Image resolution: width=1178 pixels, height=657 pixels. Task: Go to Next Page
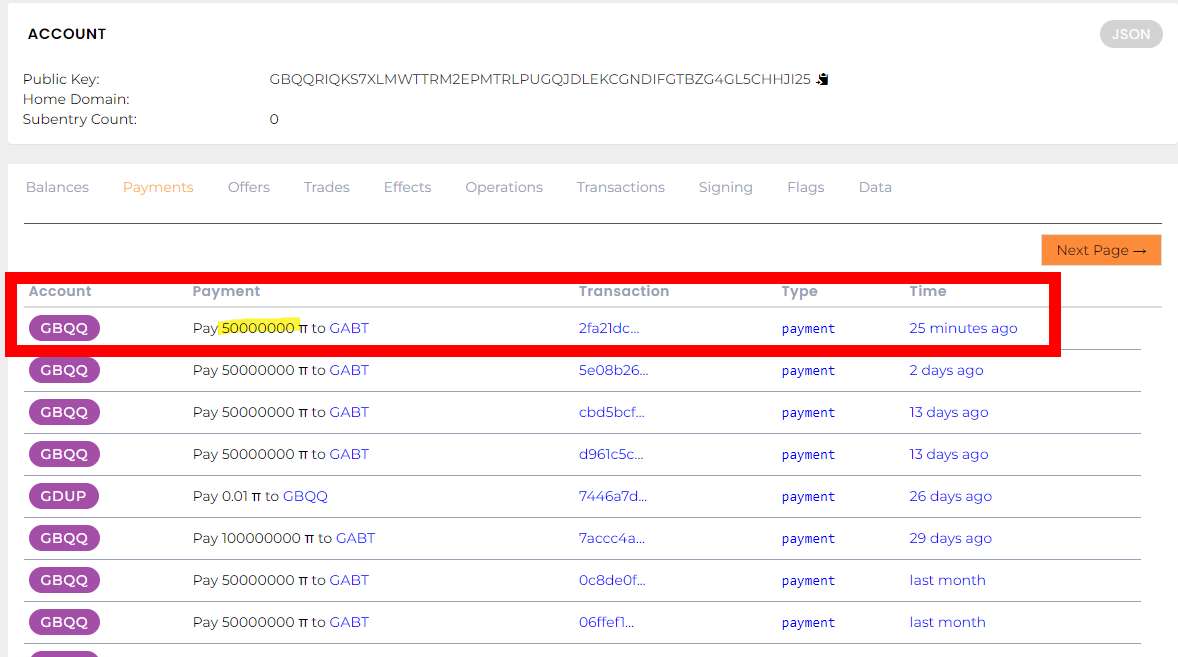point(1100,250)
